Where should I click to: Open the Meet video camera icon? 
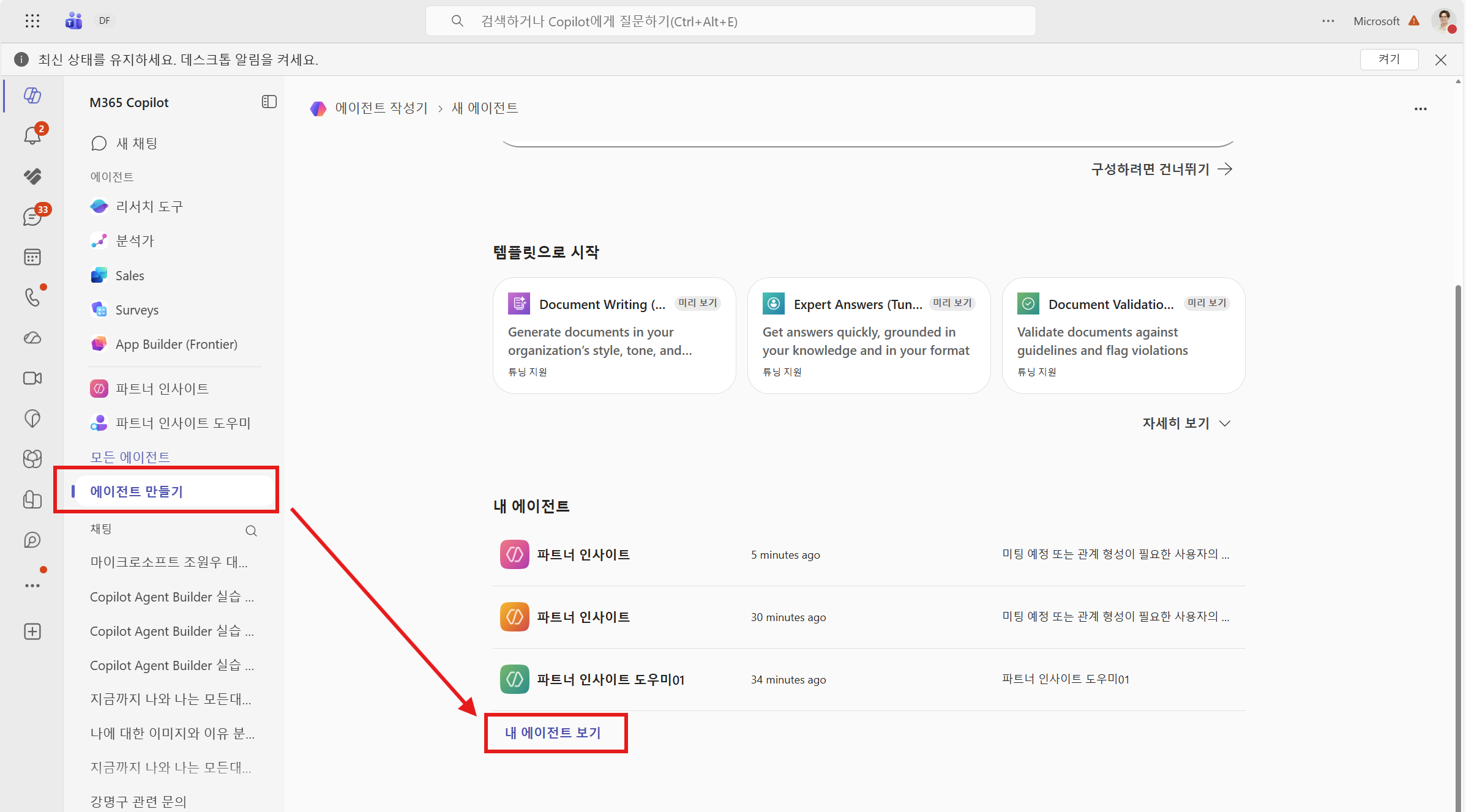pos(32,378)
